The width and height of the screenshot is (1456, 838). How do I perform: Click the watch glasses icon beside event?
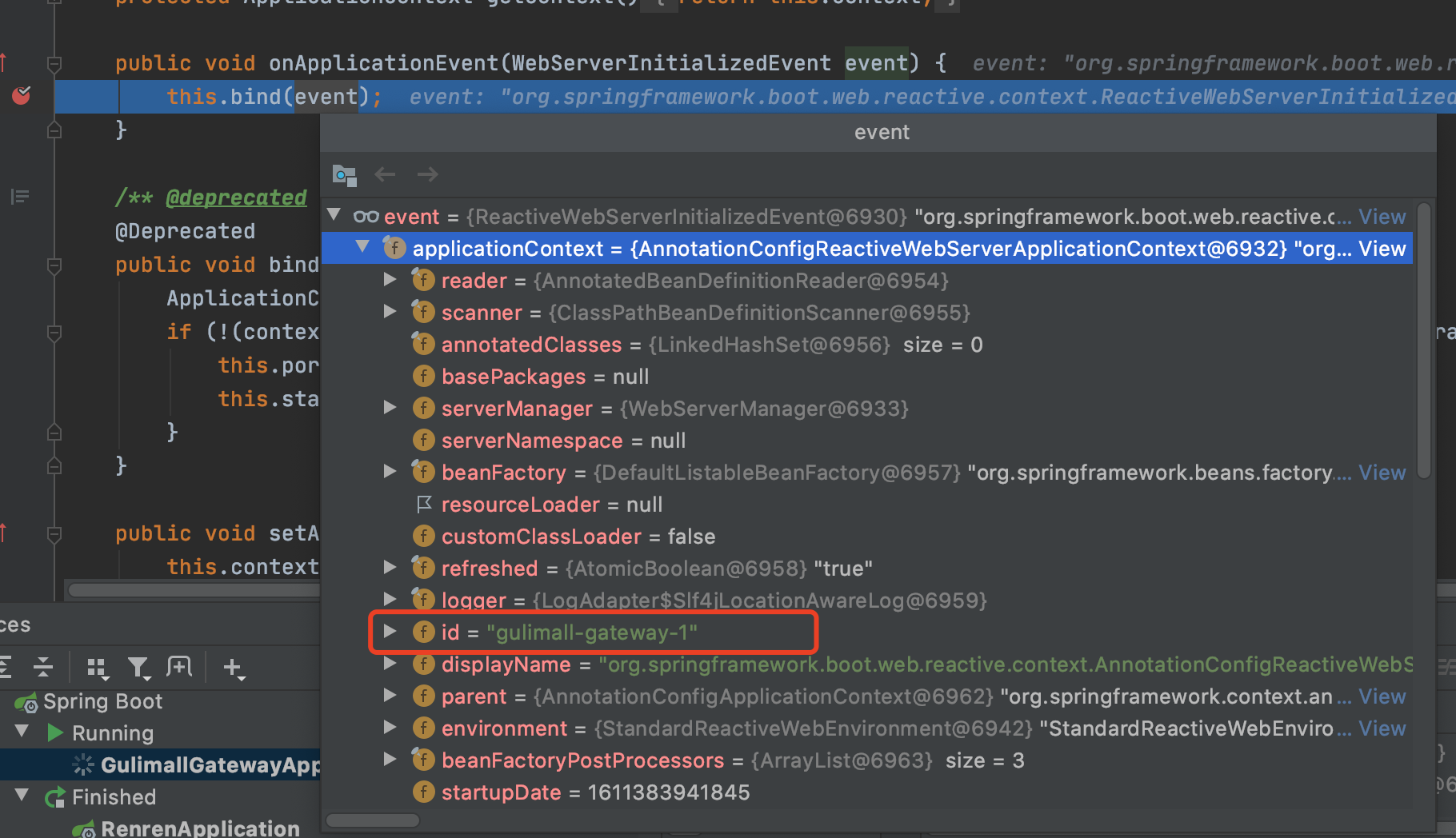click(366, 217)
